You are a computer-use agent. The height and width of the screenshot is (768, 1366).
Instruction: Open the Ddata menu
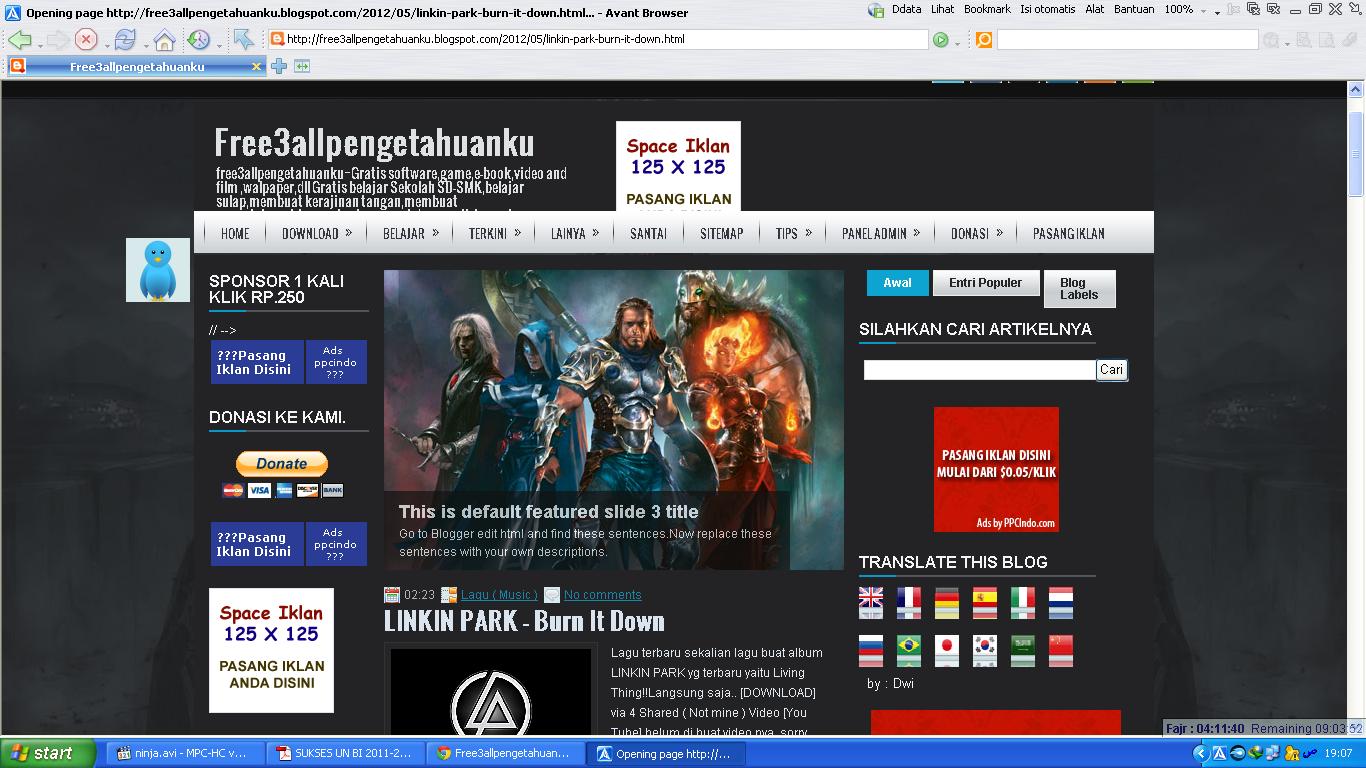point(906,9)
